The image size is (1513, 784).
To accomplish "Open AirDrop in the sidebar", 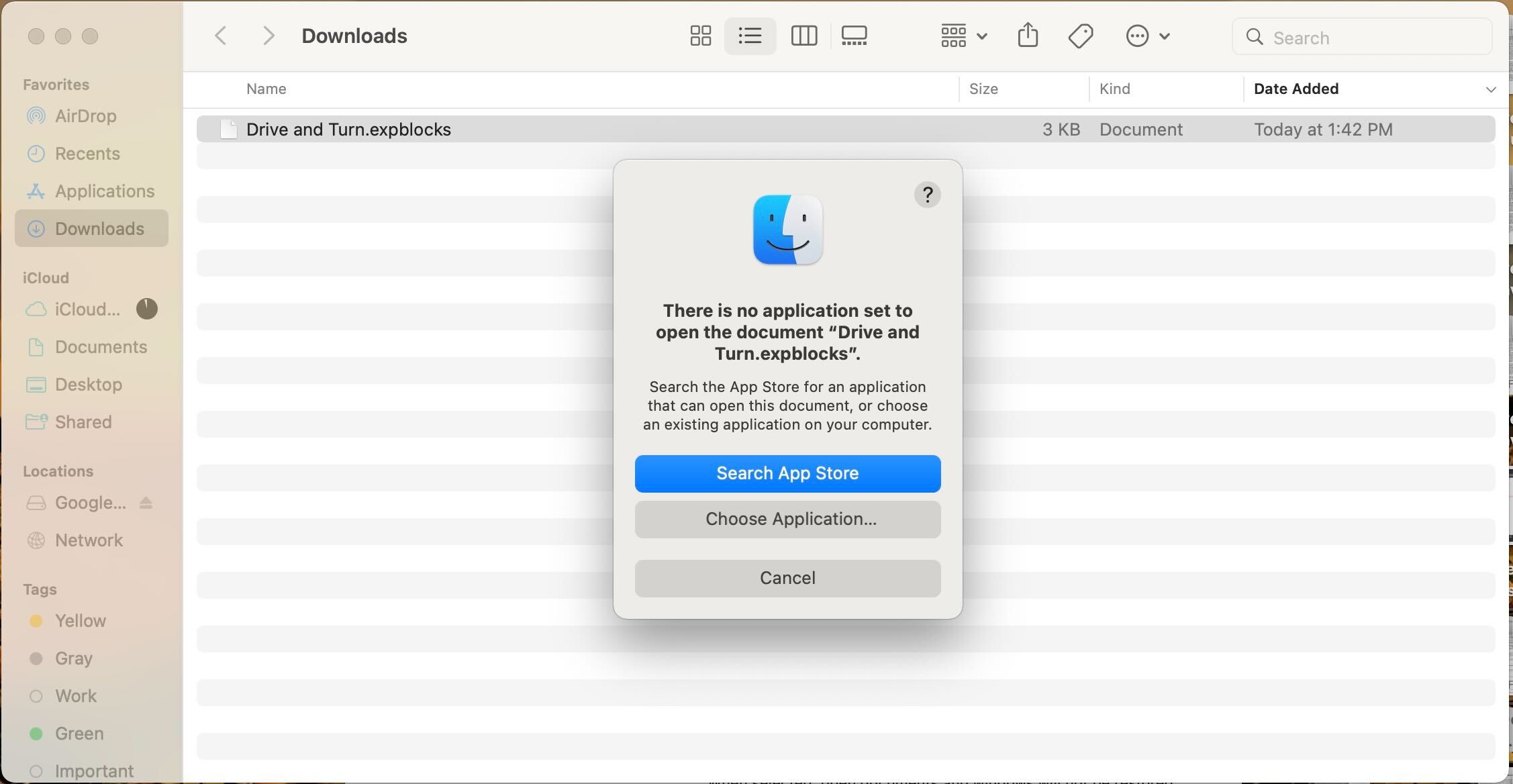I will click(91, 116).
